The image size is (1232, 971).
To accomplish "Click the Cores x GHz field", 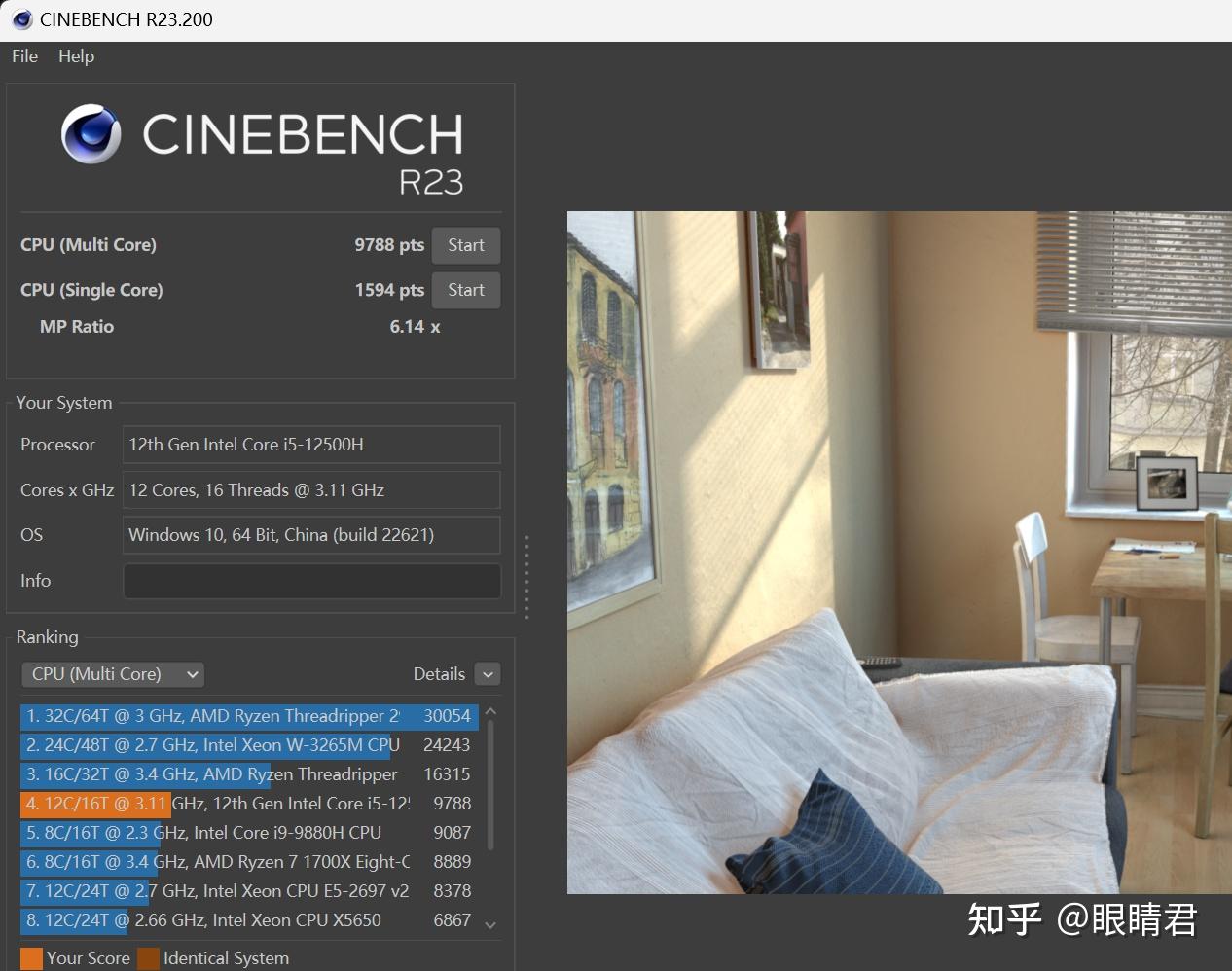I will coord(311,490).
